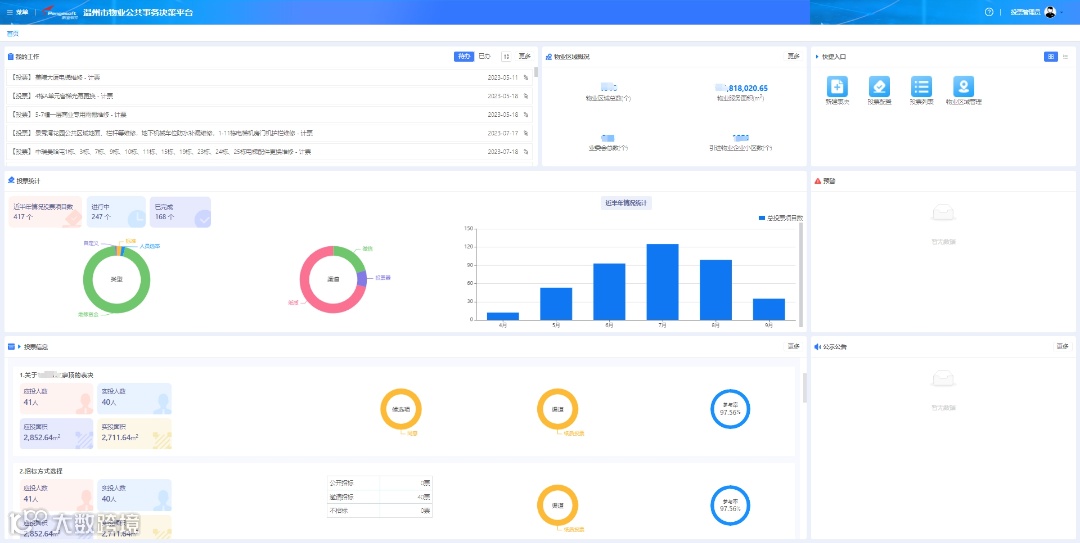
Task: Click the announcements speaker icon
Action: (x=817, y=347)
